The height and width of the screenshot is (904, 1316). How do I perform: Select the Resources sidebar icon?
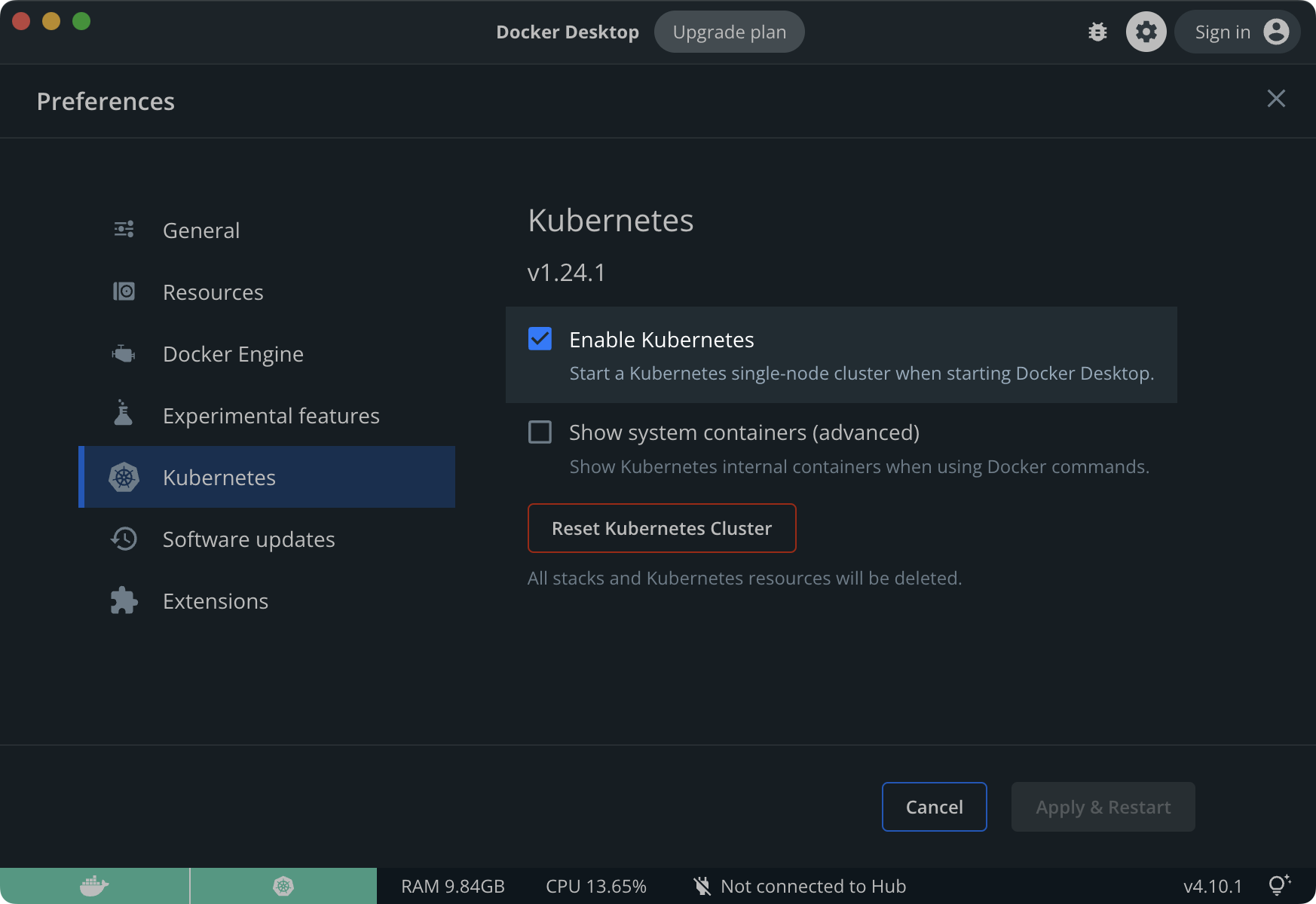tap(124, 292)
